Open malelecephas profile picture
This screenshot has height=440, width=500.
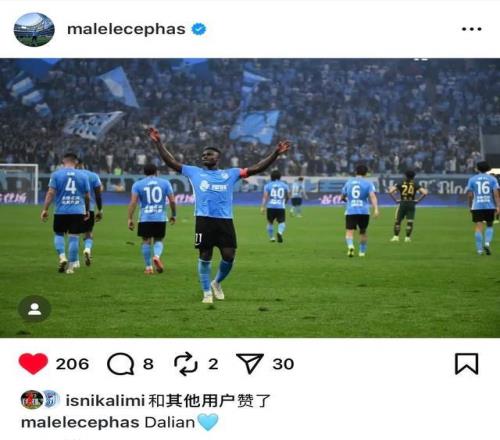tap(34, 30)
